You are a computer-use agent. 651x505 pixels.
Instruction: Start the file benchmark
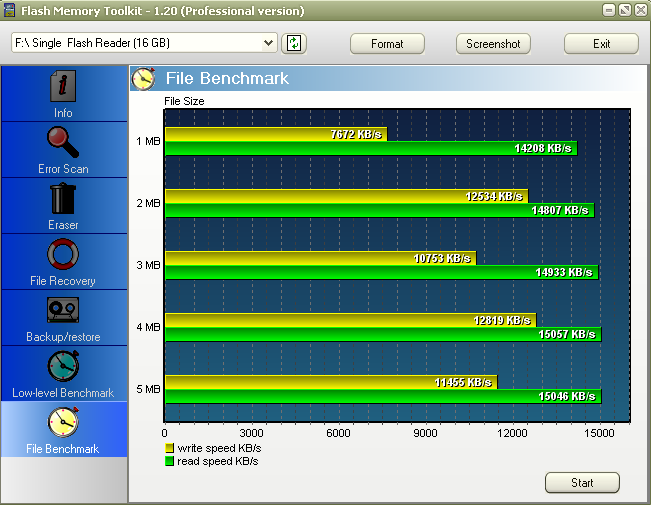(x=582, y=483)
